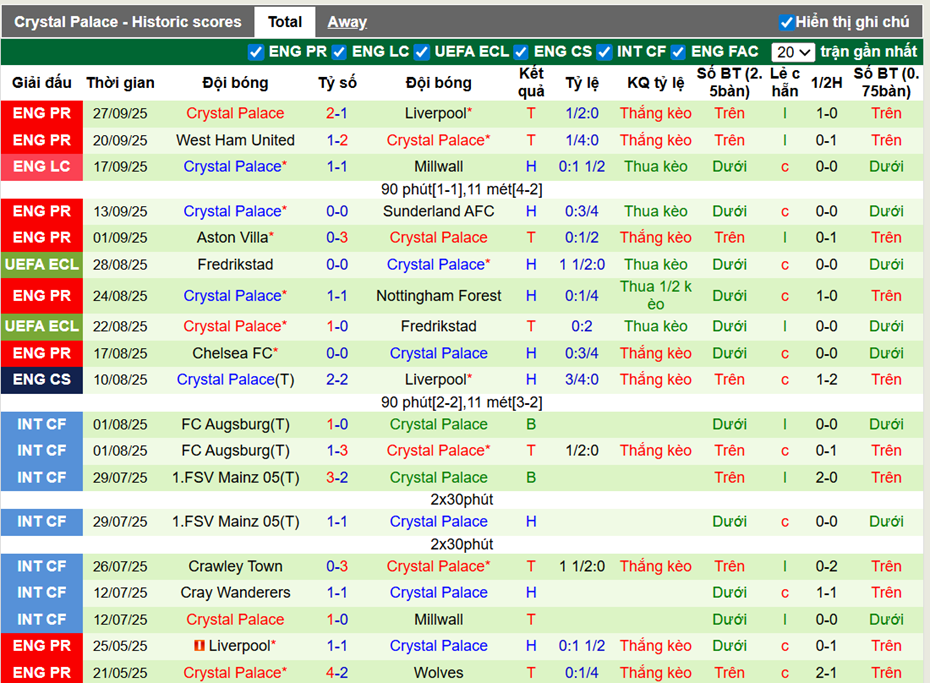930x683 pixels.
Task: Open the 20 recent matches dropdown
Action: pos(793,52)
